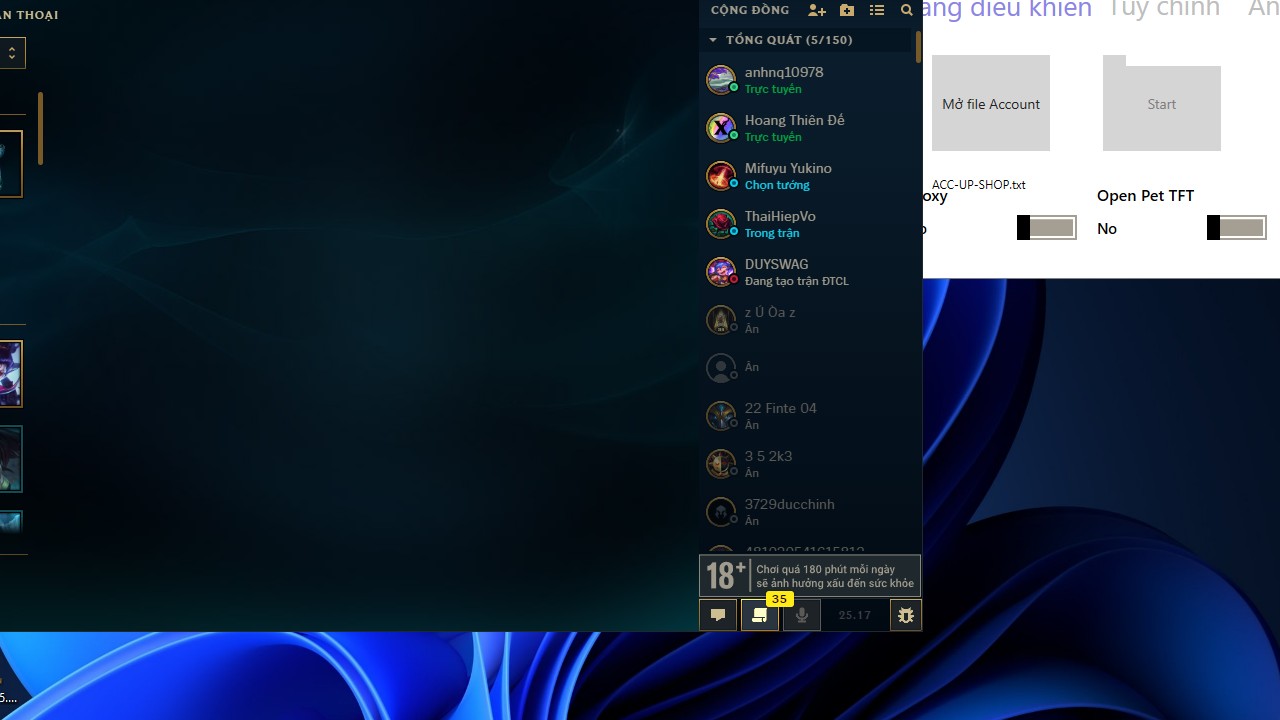This screenshot has width=1280, height=720.
Task: Click the bug report icon
Action: (905, 615)
